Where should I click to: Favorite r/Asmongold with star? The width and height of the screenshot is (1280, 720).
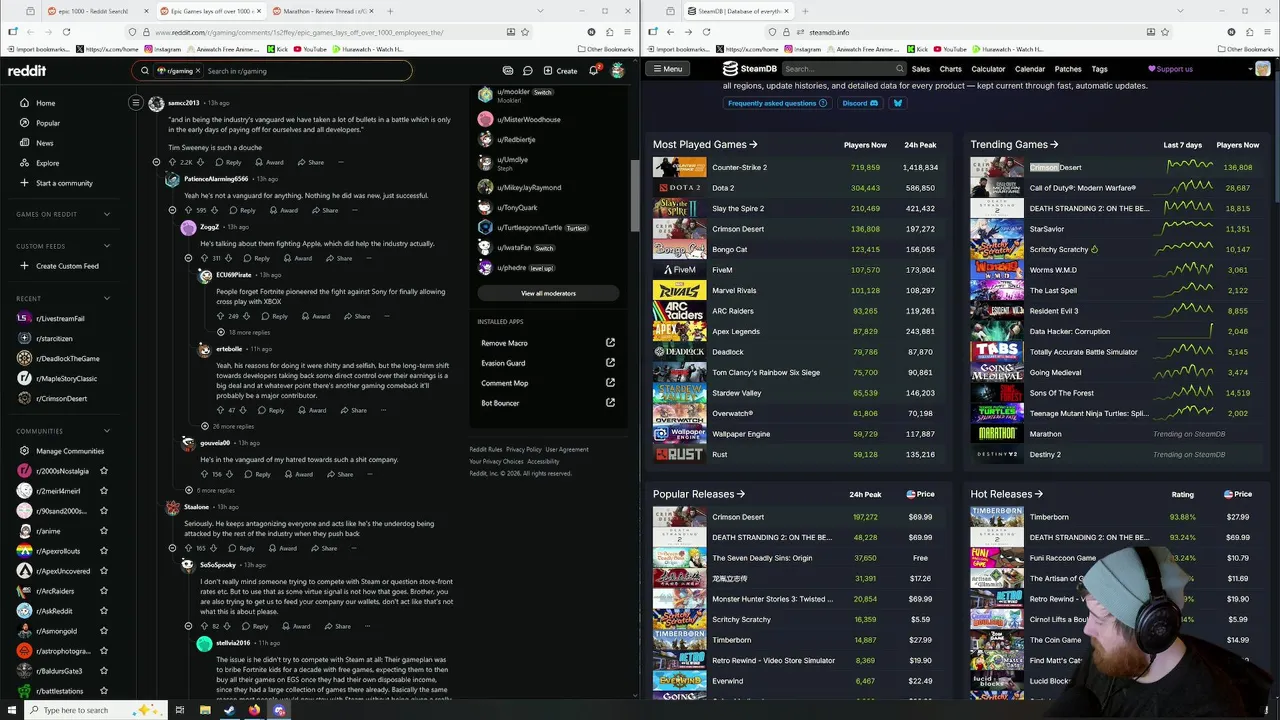104,631
